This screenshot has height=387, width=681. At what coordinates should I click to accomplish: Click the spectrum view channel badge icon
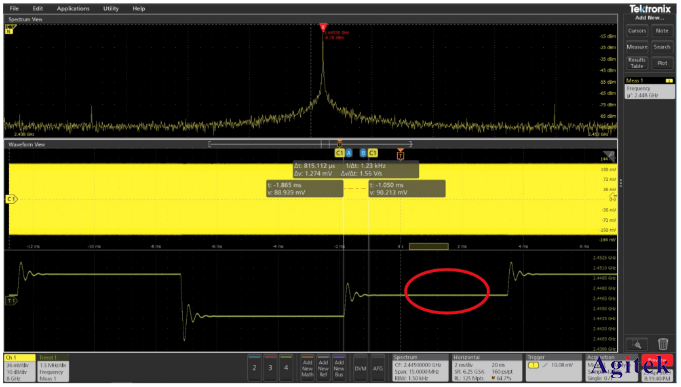[x=9, y=29]
